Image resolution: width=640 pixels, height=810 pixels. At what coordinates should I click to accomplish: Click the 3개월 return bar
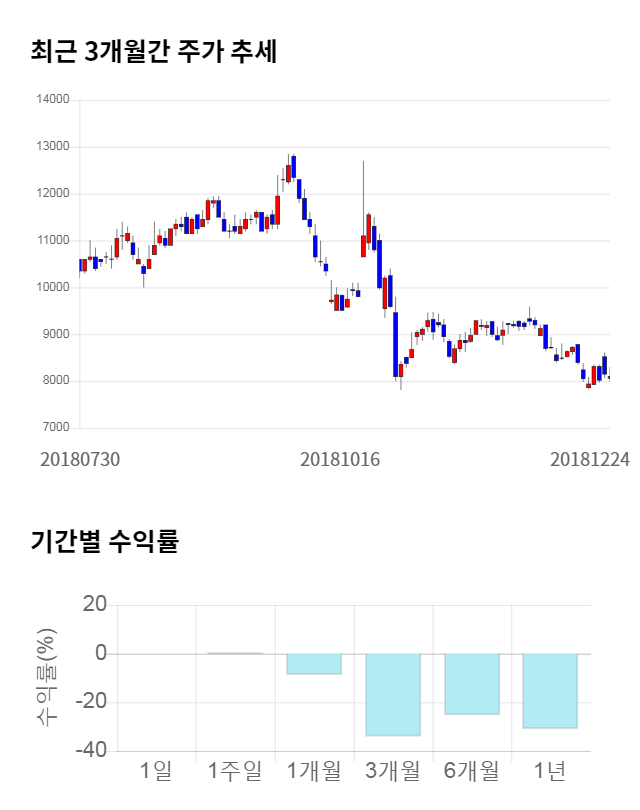click(x=392, y=694)
